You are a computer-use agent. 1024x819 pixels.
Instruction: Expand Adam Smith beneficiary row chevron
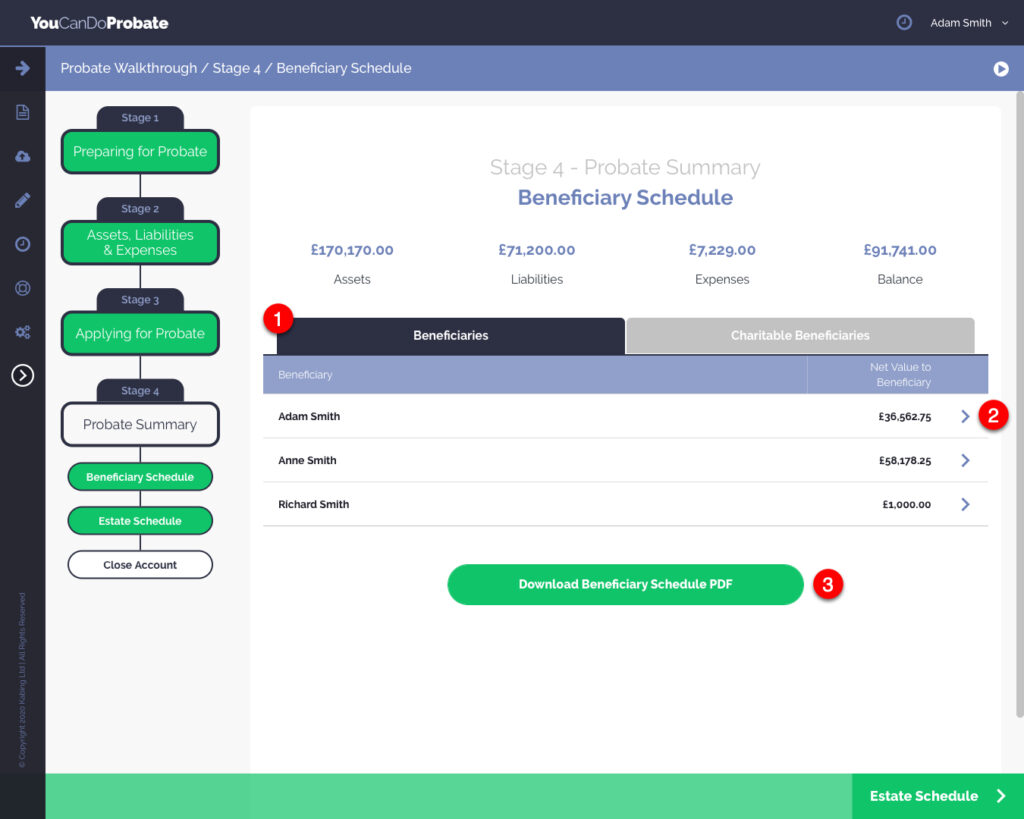[965, 417]
